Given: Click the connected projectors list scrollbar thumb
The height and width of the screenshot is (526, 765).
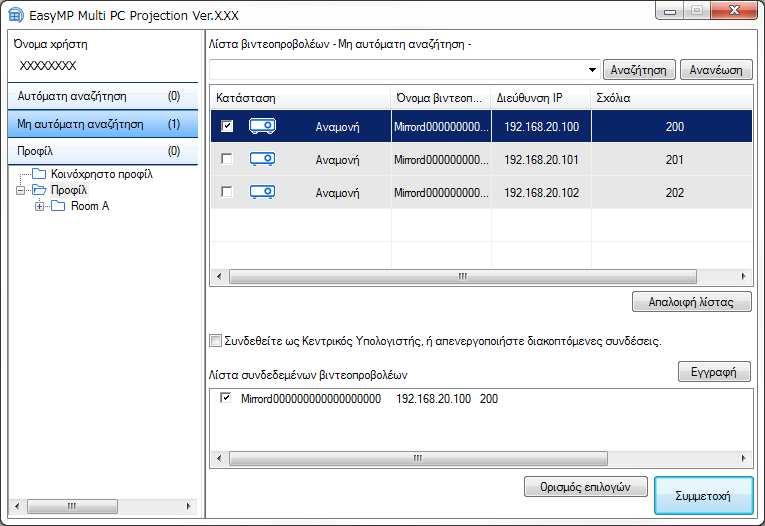Looking at the screenshot, I should coord(418,458).
